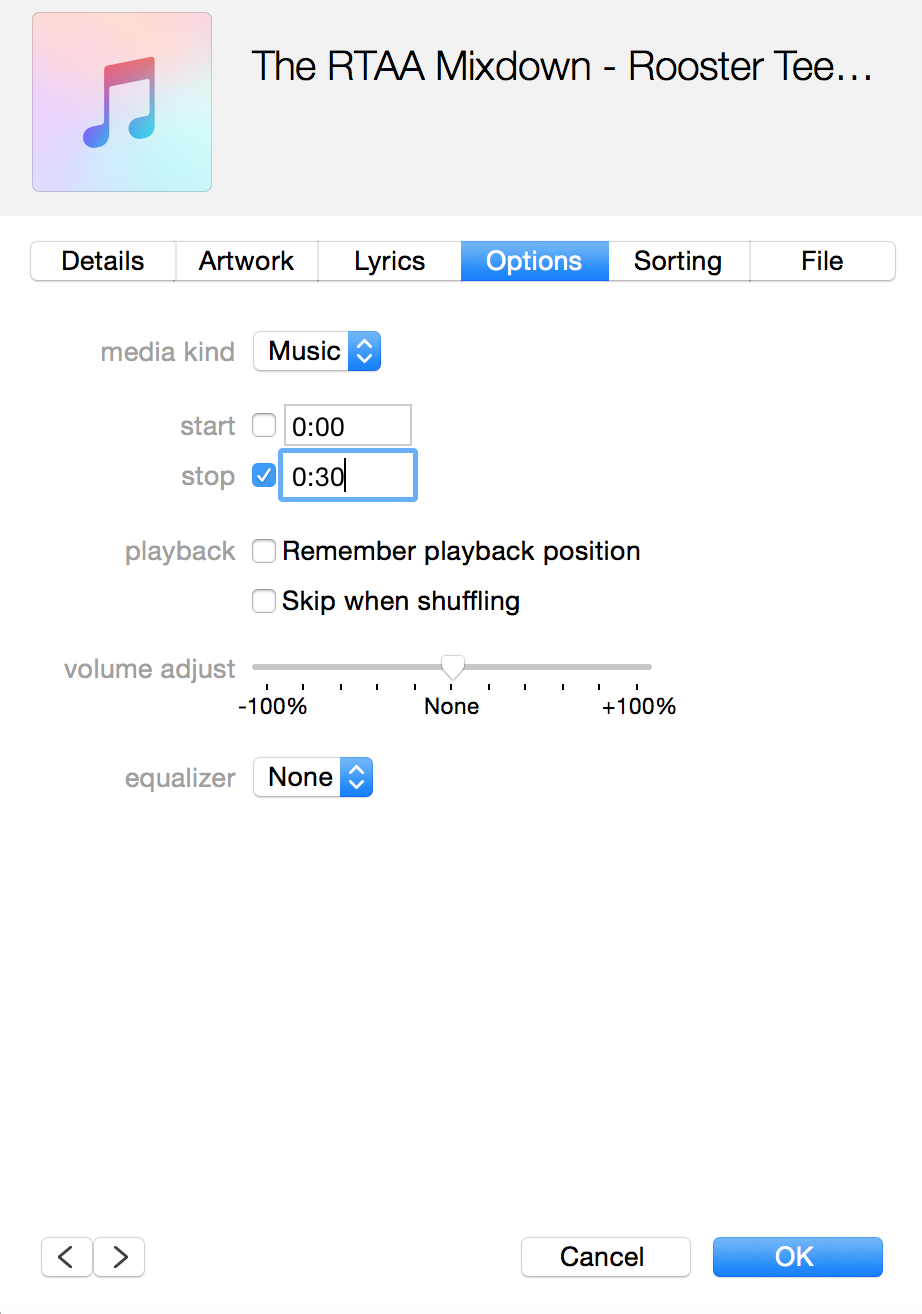Image resolution: width=922 pixels, height=1314 pixels.
Task: Switch to the Details tab
Action: coord(103,261)
